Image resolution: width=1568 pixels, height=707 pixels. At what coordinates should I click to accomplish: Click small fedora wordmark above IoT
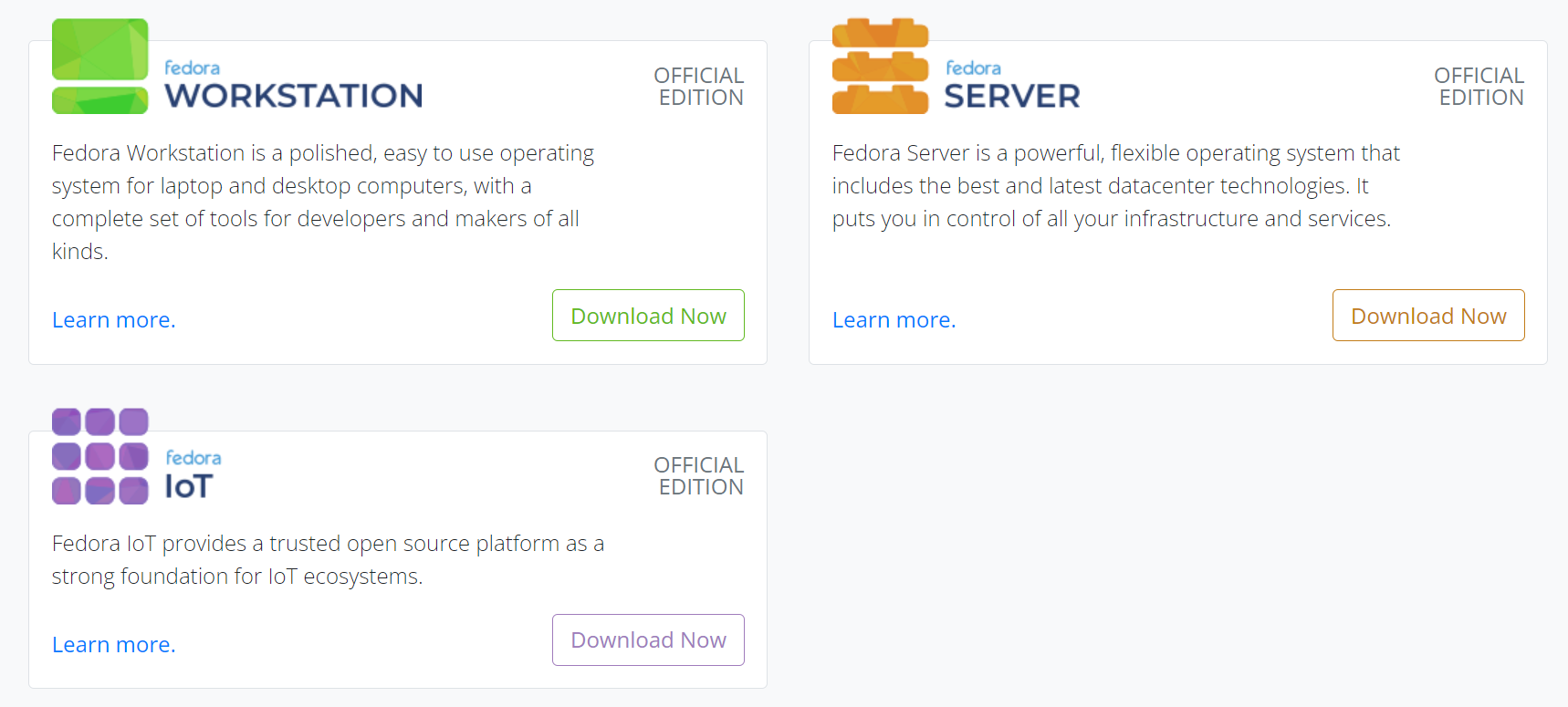point(193,457)
